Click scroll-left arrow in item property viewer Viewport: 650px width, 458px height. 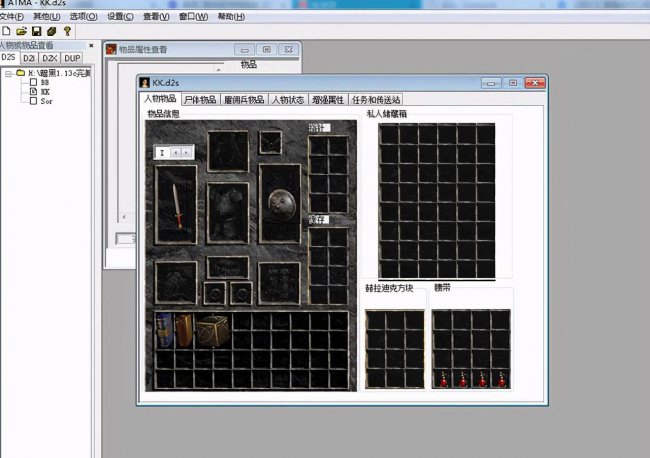[124, 217]
